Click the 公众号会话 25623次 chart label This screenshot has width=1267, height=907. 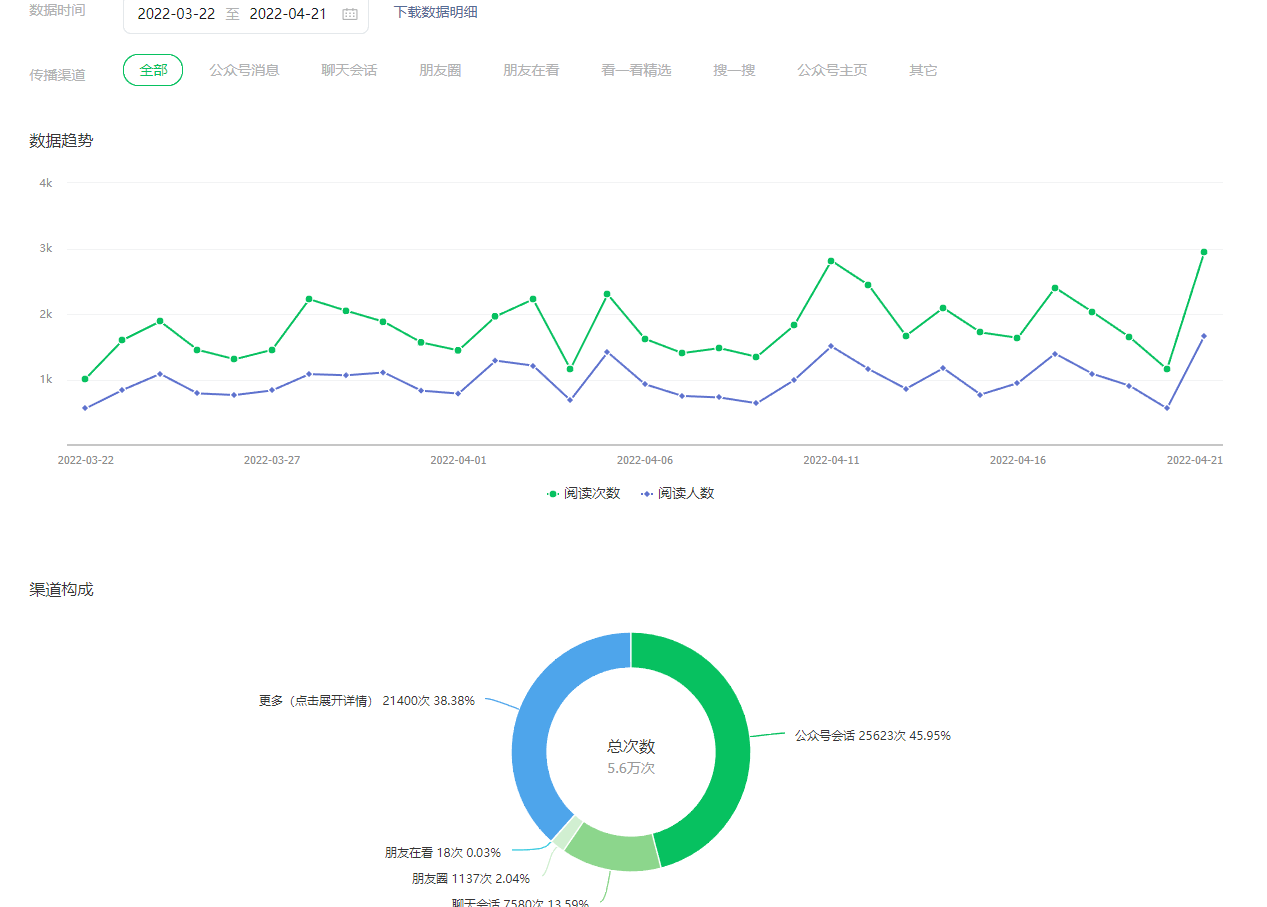pyautogui.click(x=872, y=735)
